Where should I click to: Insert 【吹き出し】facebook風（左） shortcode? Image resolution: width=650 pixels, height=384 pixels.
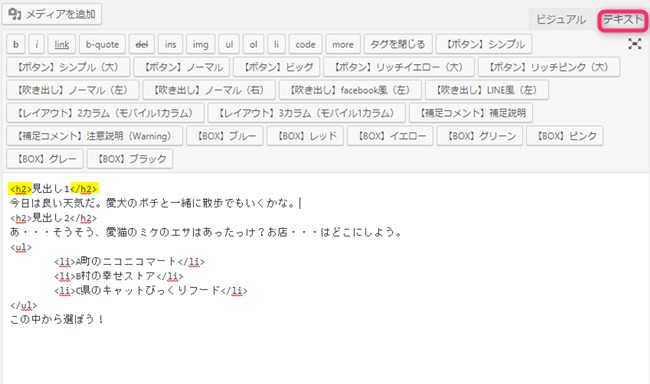[x=350, y=90]
